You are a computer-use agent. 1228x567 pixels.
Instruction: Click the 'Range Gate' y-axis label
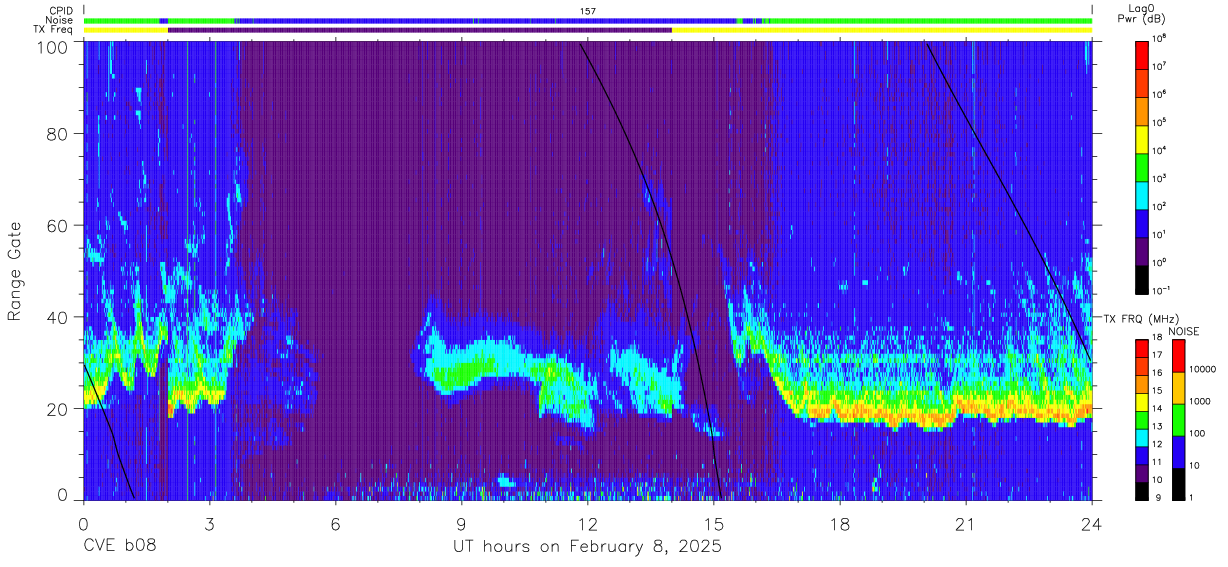16,271
